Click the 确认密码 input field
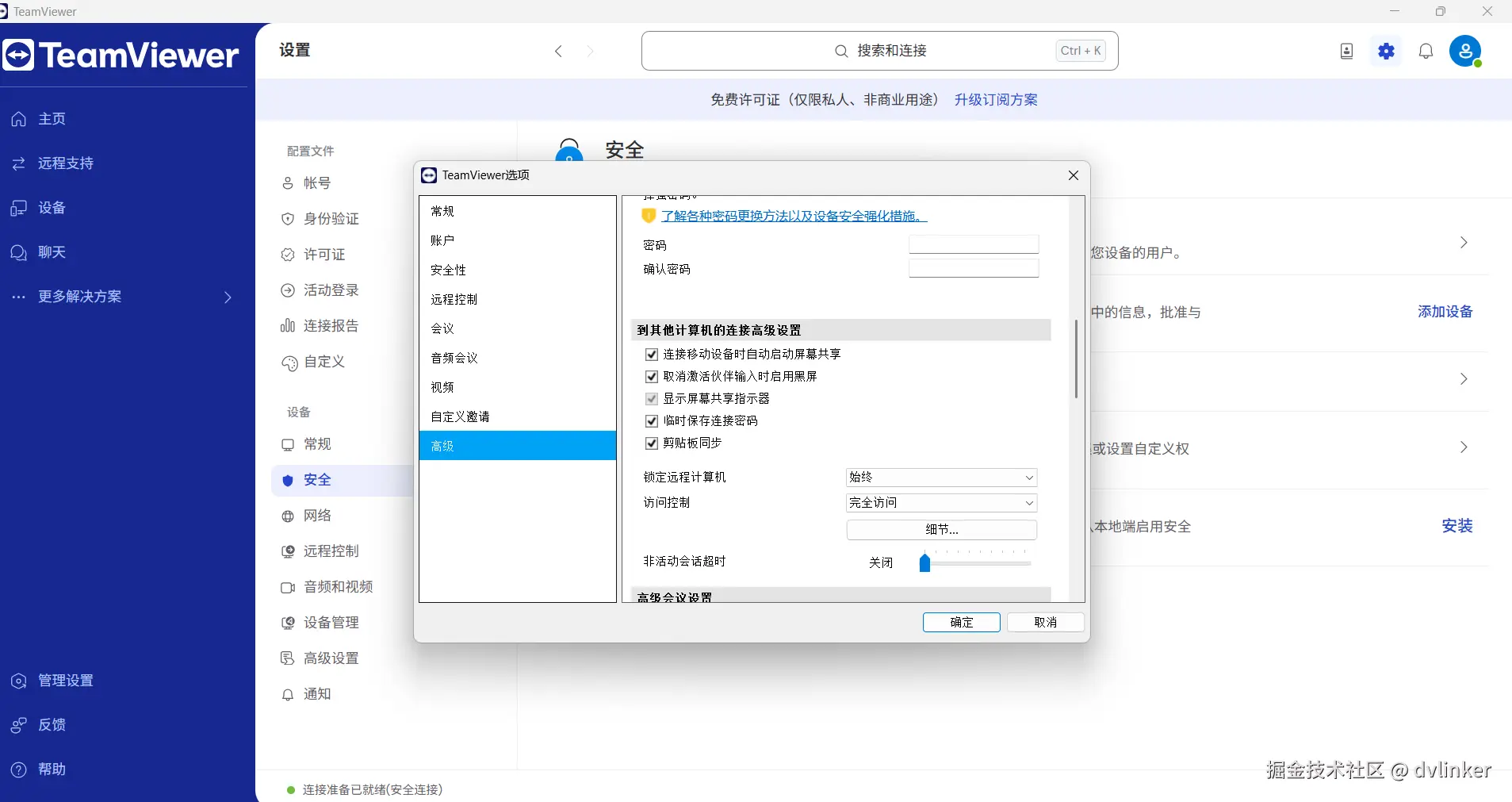This screenshot has height=802, width=1512. 974,268
